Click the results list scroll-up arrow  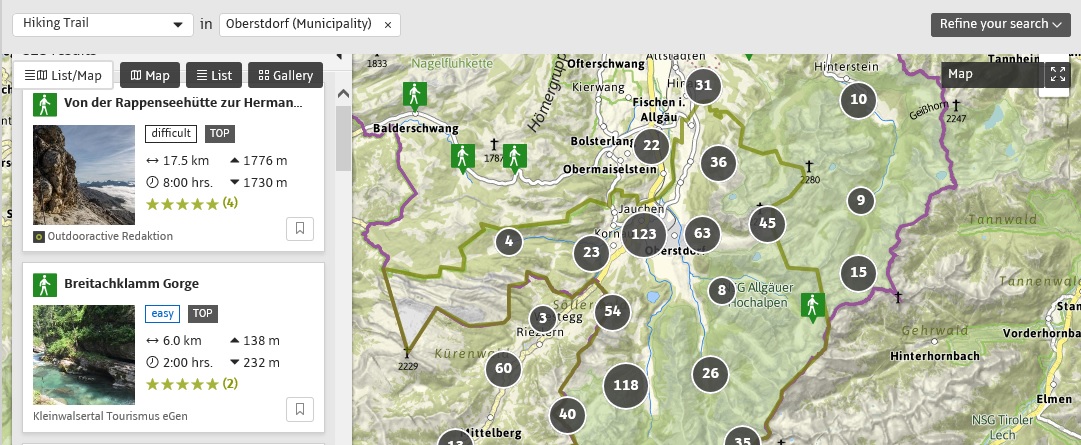tap(343, 94)
